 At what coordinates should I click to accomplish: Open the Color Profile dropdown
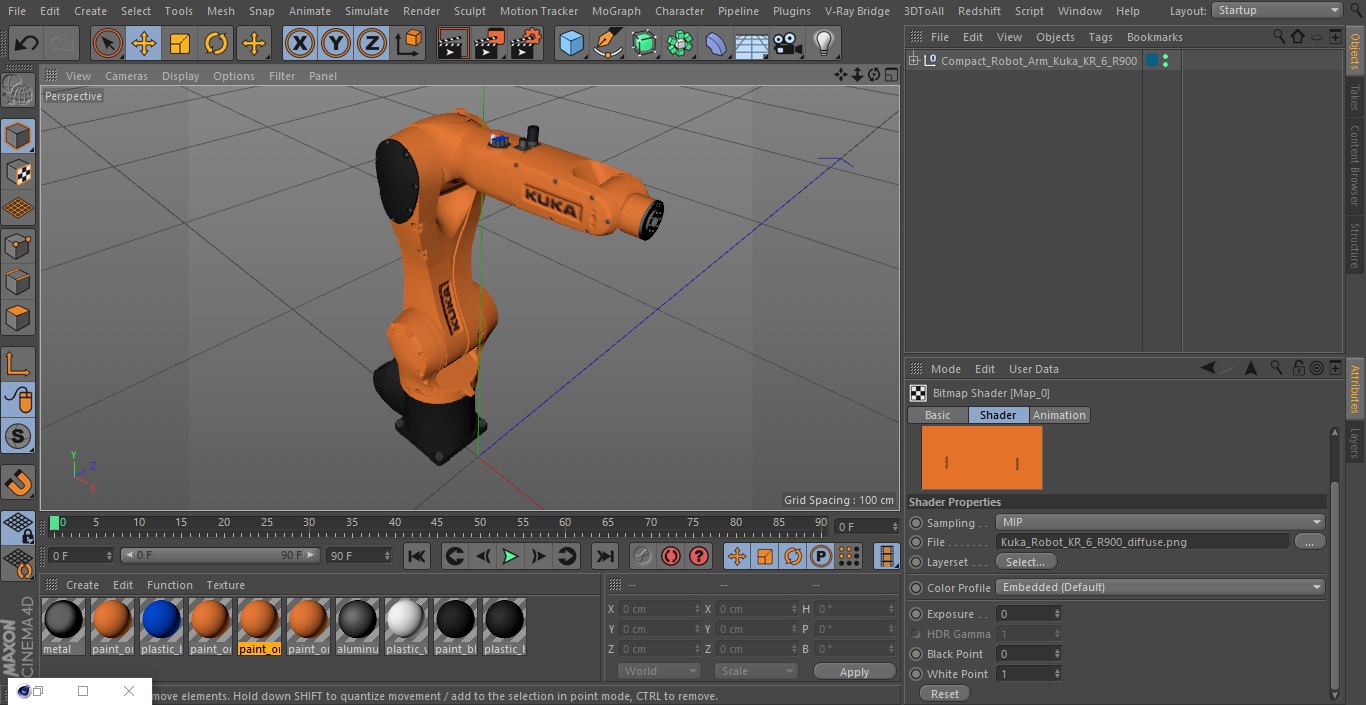click(x=1161, y=587)
